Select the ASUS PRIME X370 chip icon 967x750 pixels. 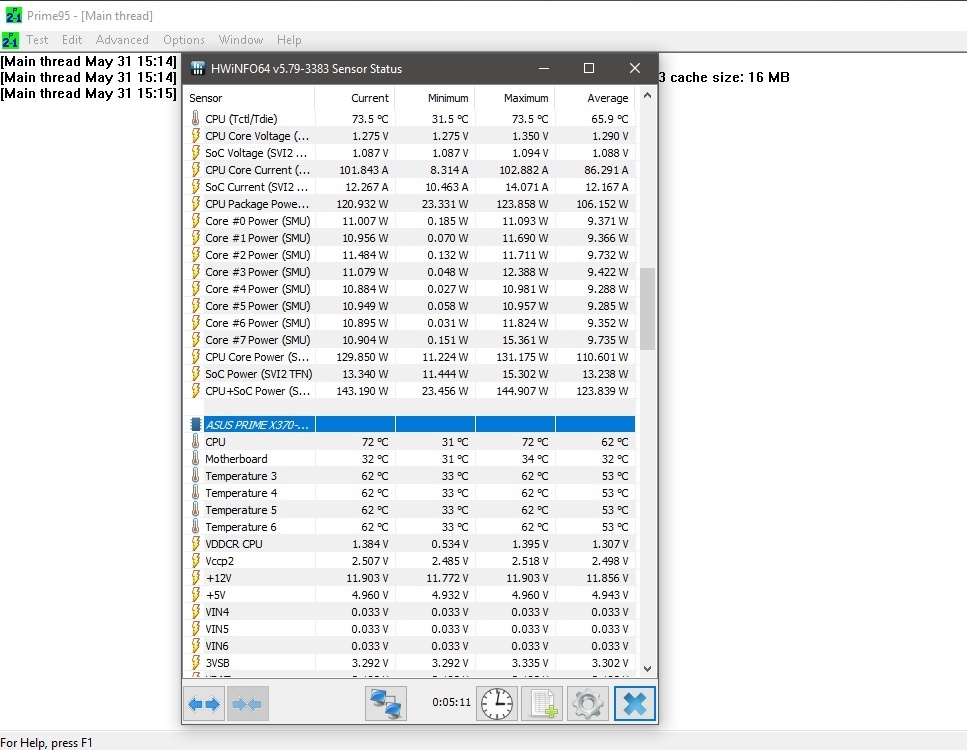tap(195, 424)
